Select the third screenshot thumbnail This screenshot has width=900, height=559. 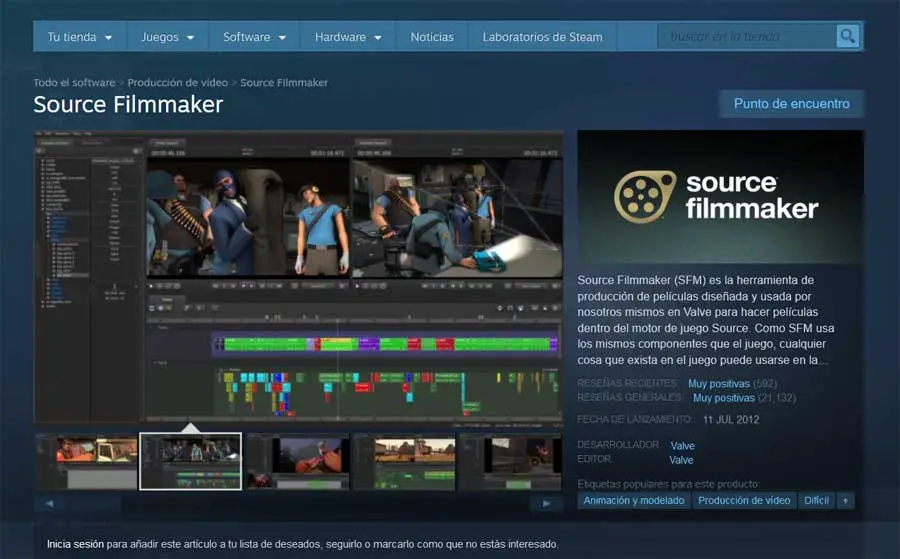298,461
